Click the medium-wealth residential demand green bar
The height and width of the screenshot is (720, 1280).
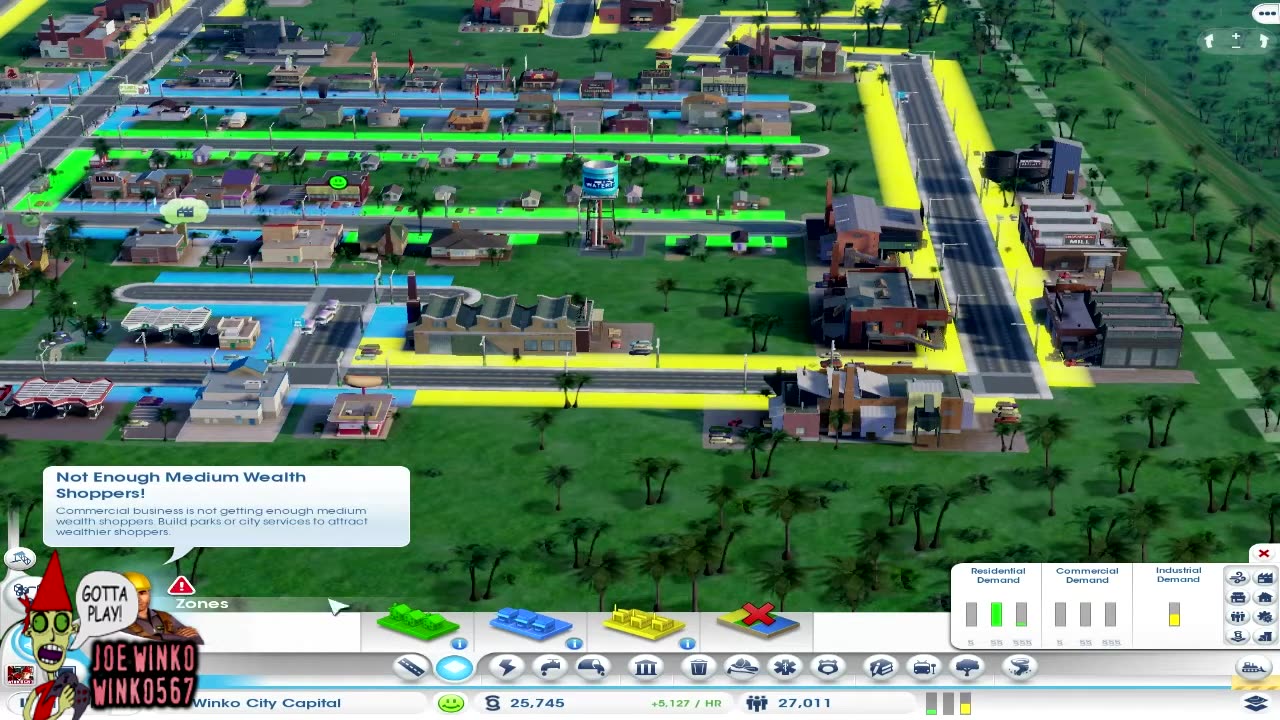pyautogui.click(x=996, y=614)
